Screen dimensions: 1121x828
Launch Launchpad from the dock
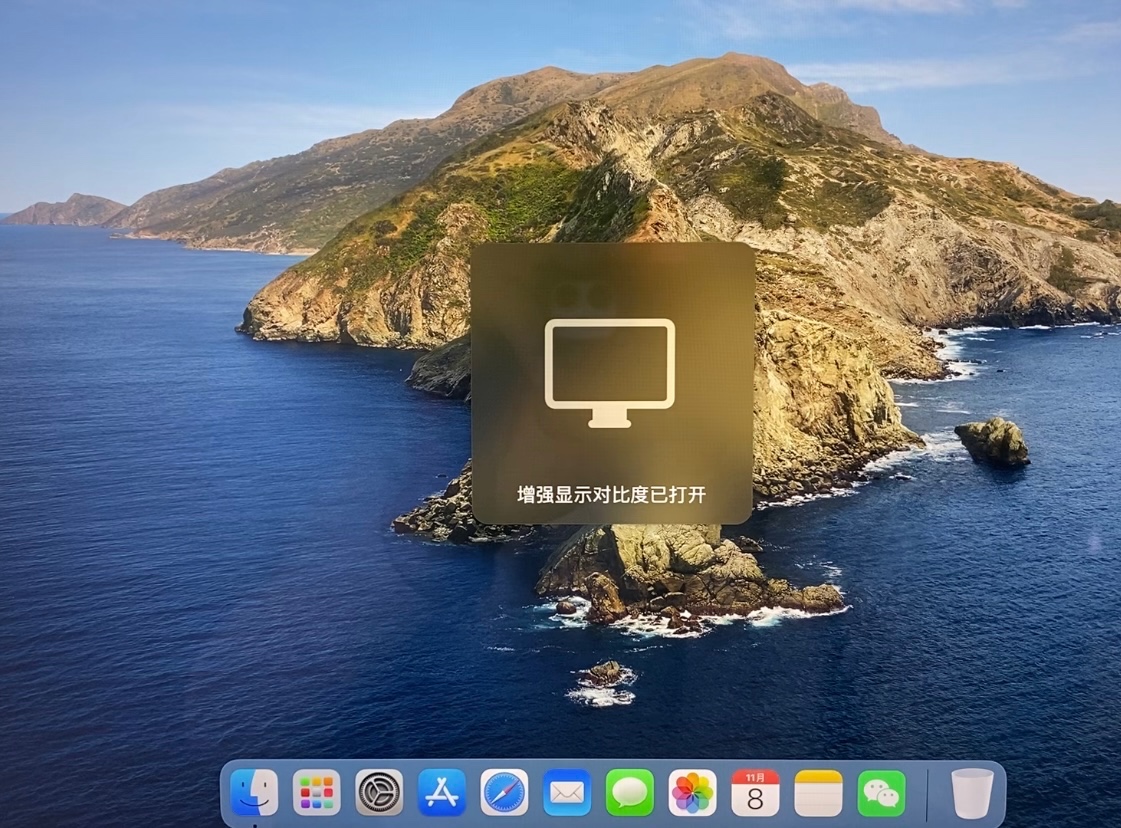317,793
